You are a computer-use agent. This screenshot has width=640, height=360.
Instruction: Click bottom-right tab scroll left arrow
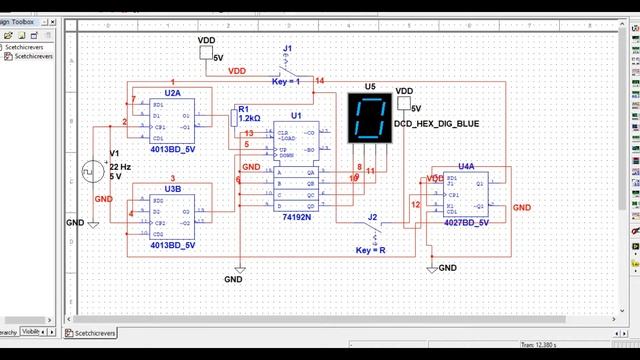point(617,334)
